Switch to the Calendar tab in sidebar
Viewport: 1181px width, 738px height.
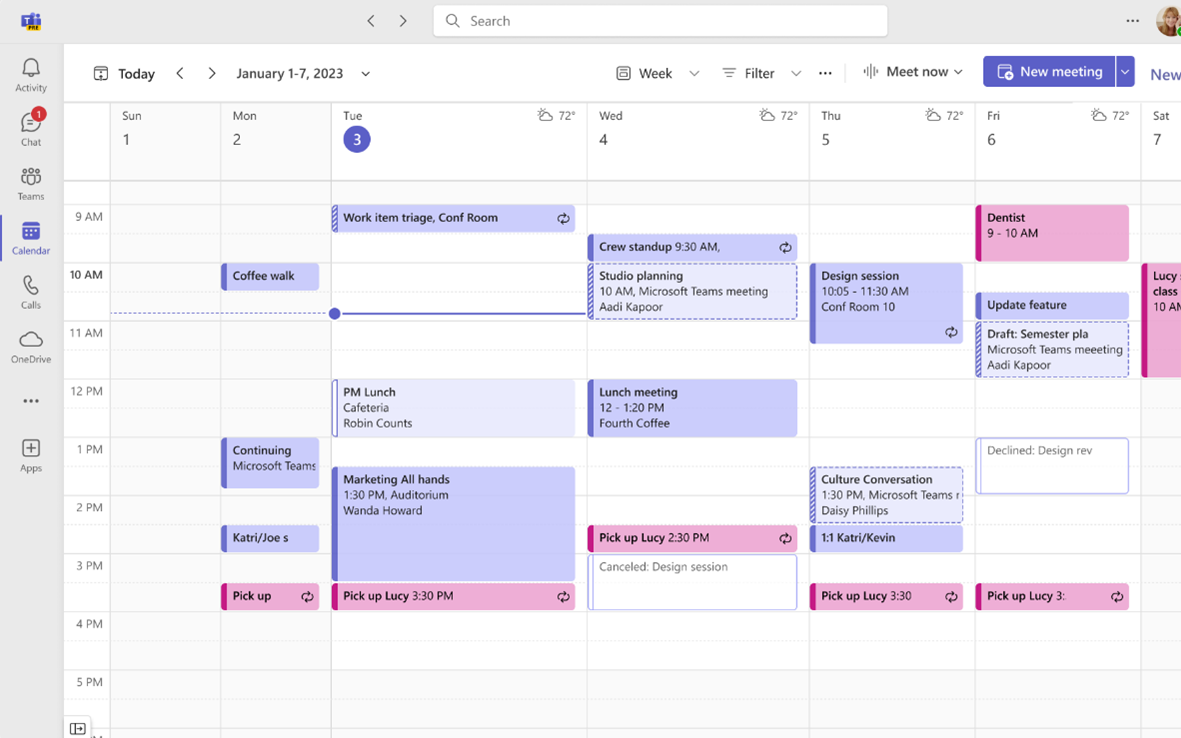[31, 237]
